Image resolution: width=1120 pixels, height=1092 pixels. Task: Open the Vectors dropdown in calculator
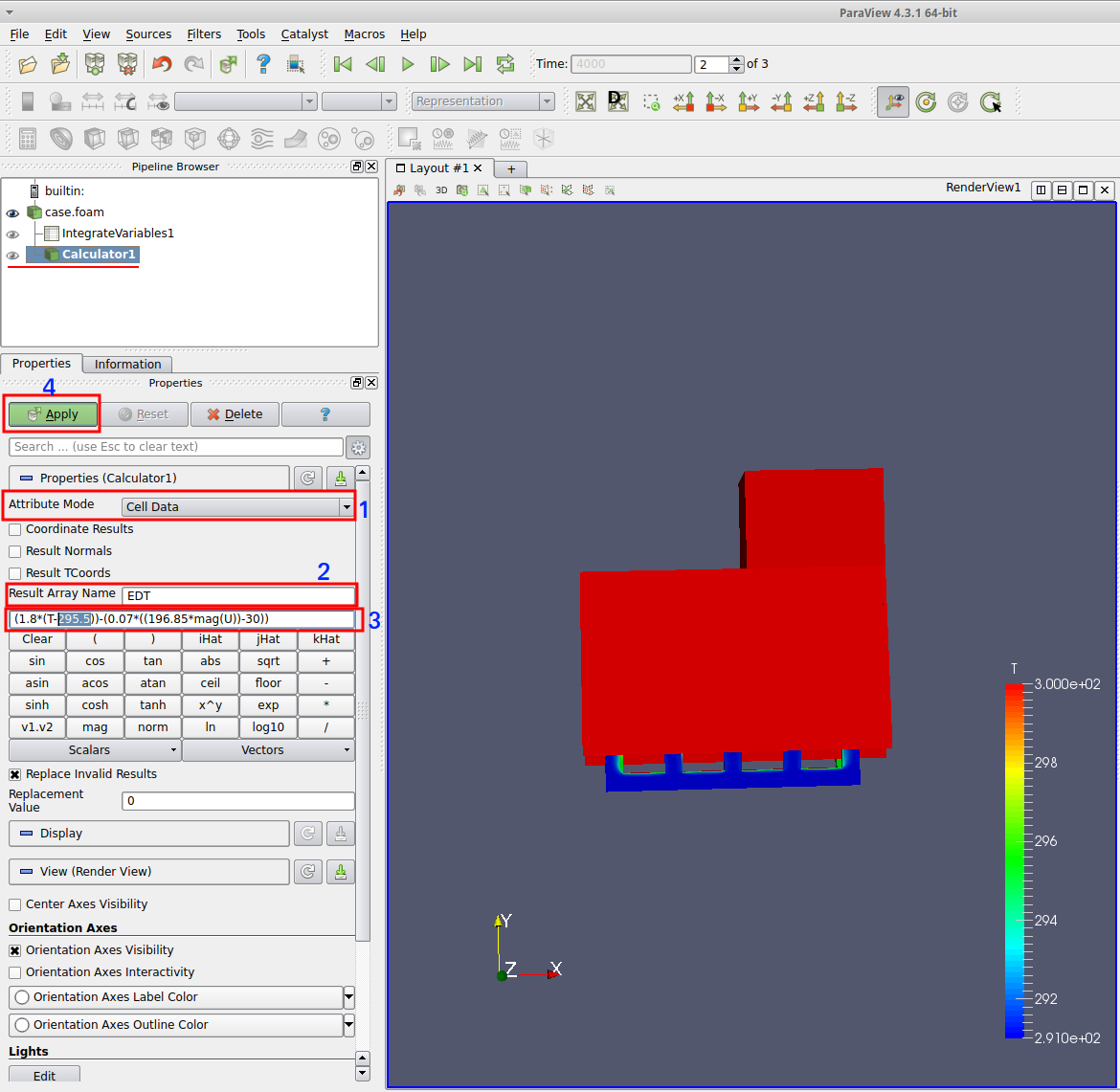point(268,750)
